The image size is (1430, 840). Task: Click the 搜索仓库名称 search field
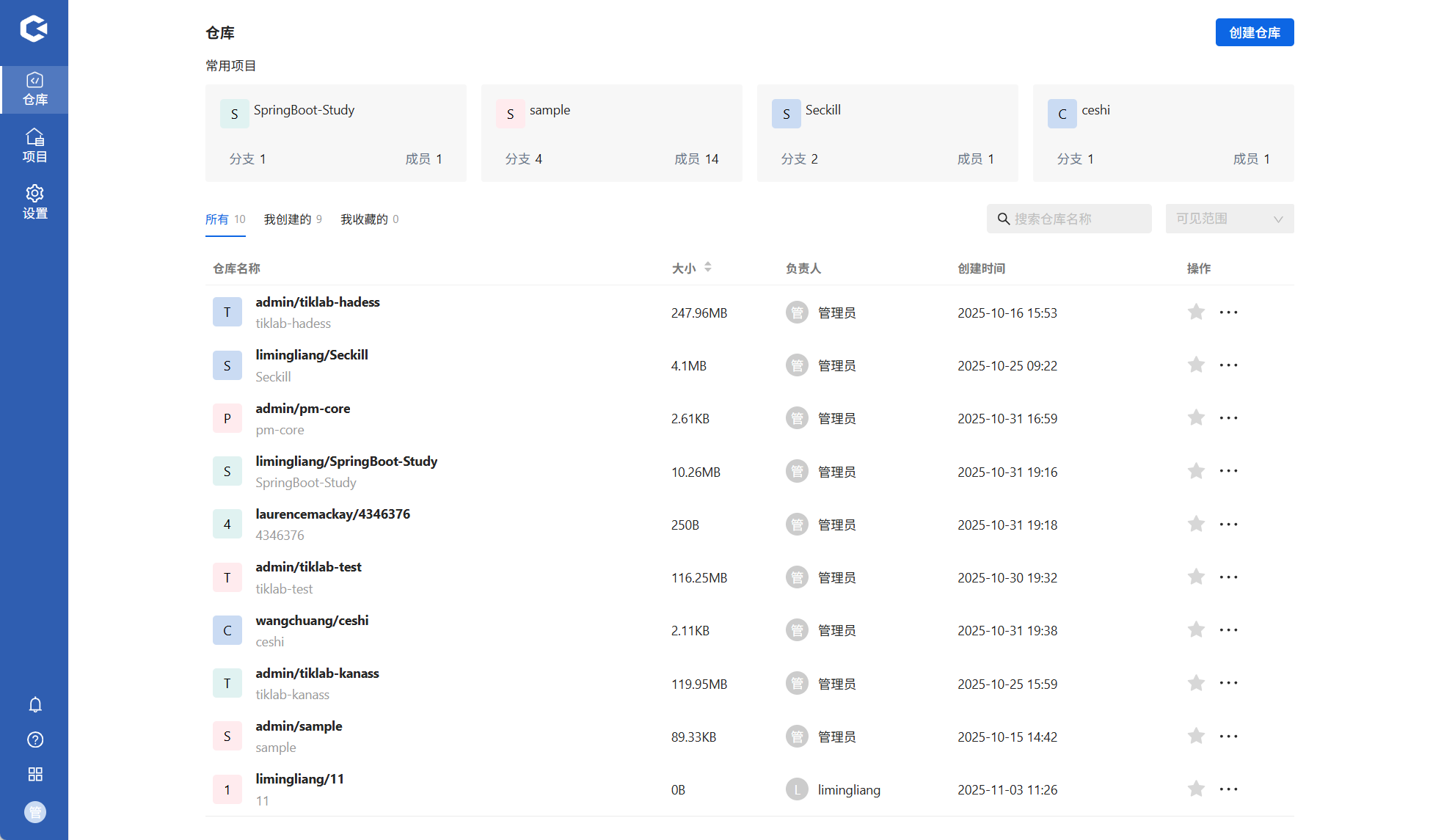pos(1077,219)
